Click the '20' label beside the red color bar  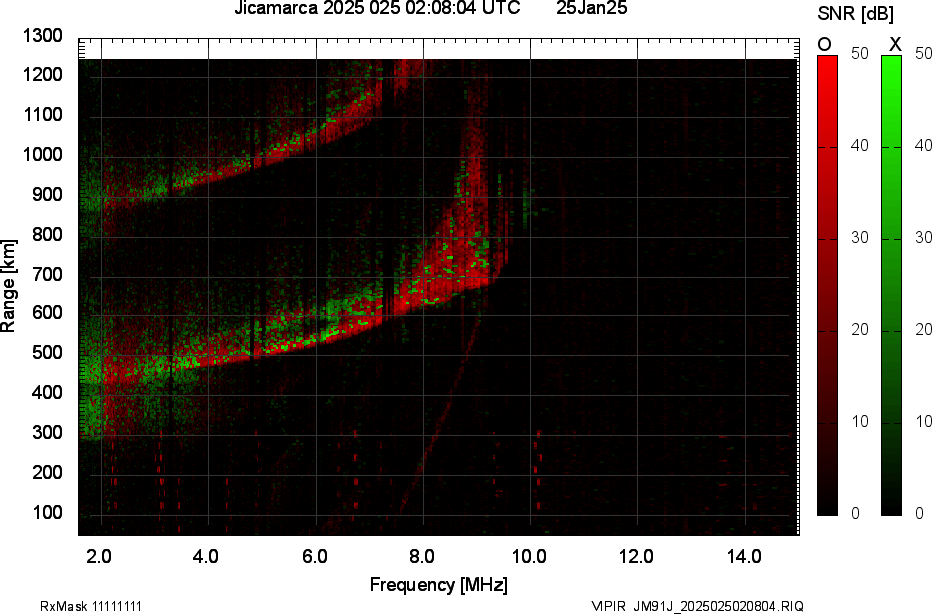point(859,329)
